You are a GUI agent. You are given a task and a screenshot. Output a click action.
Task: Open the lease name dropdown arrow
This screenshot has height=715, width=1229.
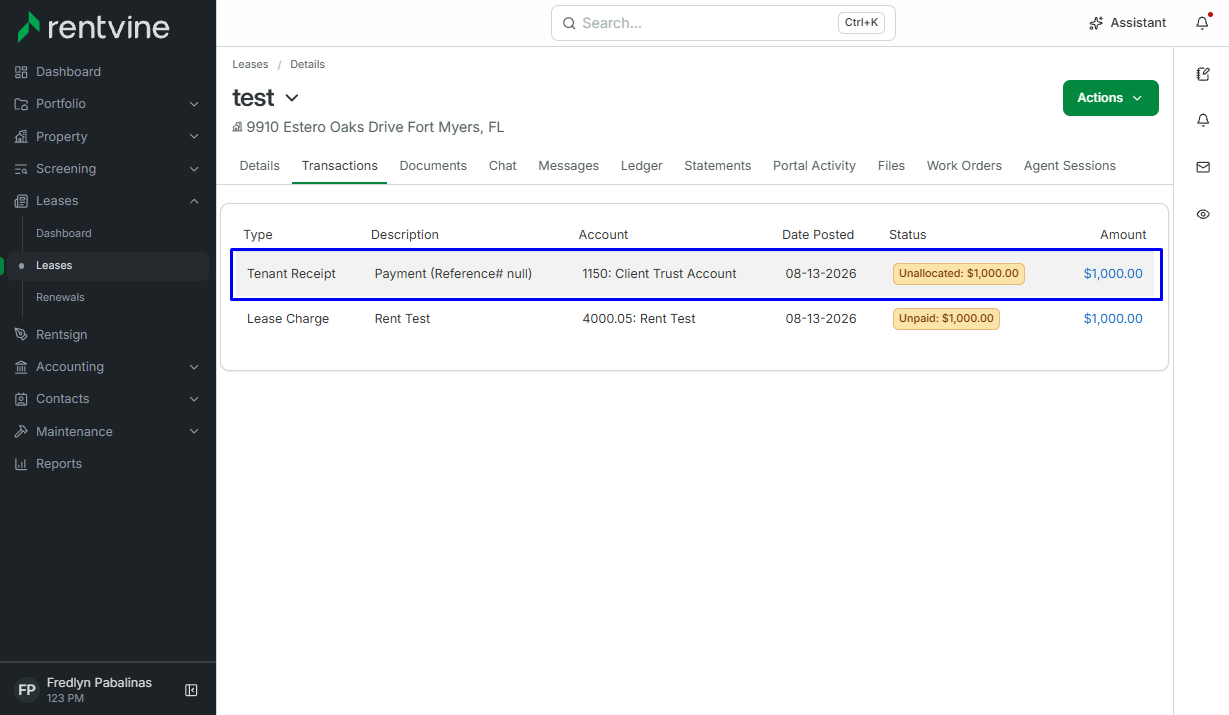(x=292, y=98)
